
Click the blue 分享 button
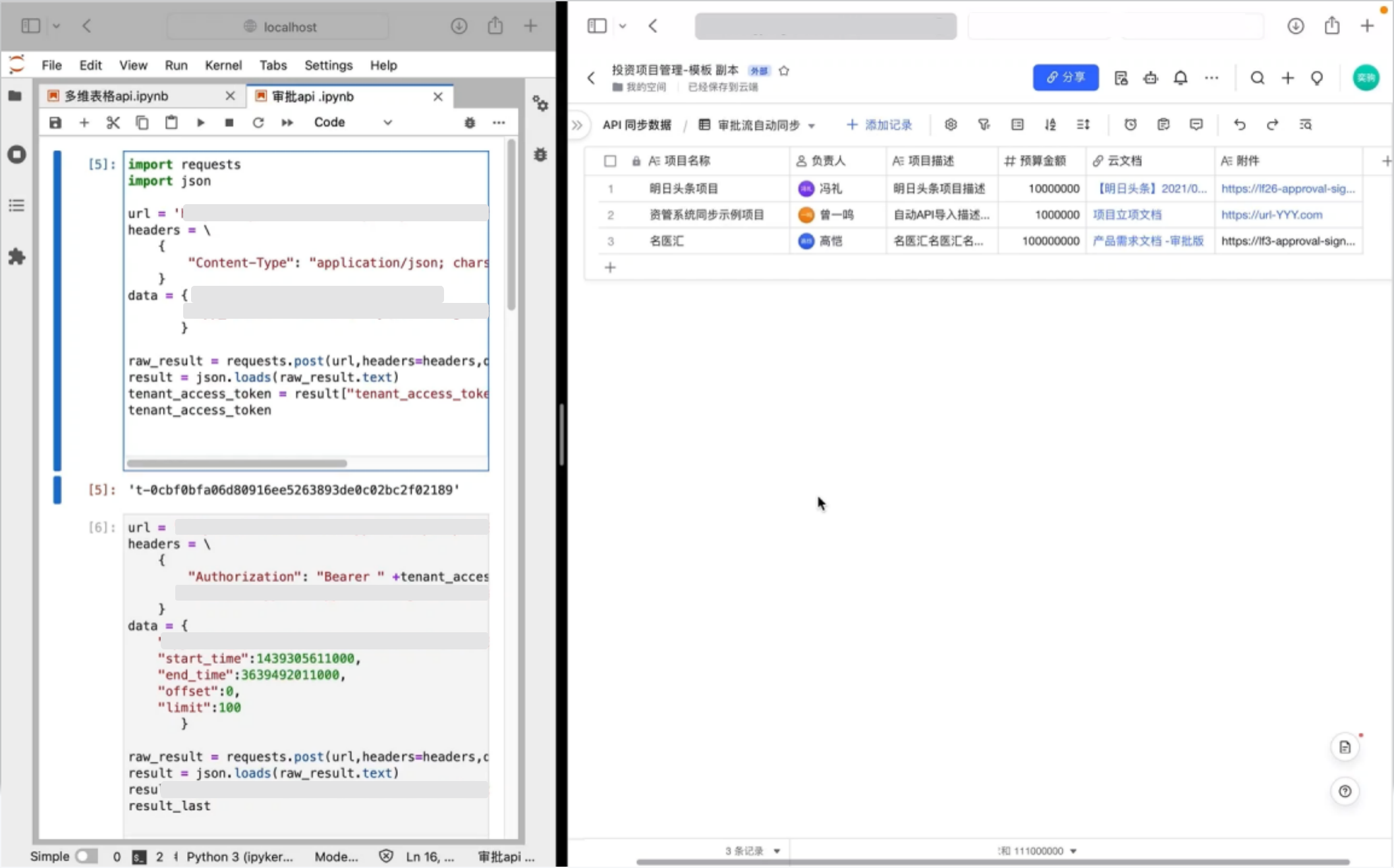click(x=1065, y=78)
